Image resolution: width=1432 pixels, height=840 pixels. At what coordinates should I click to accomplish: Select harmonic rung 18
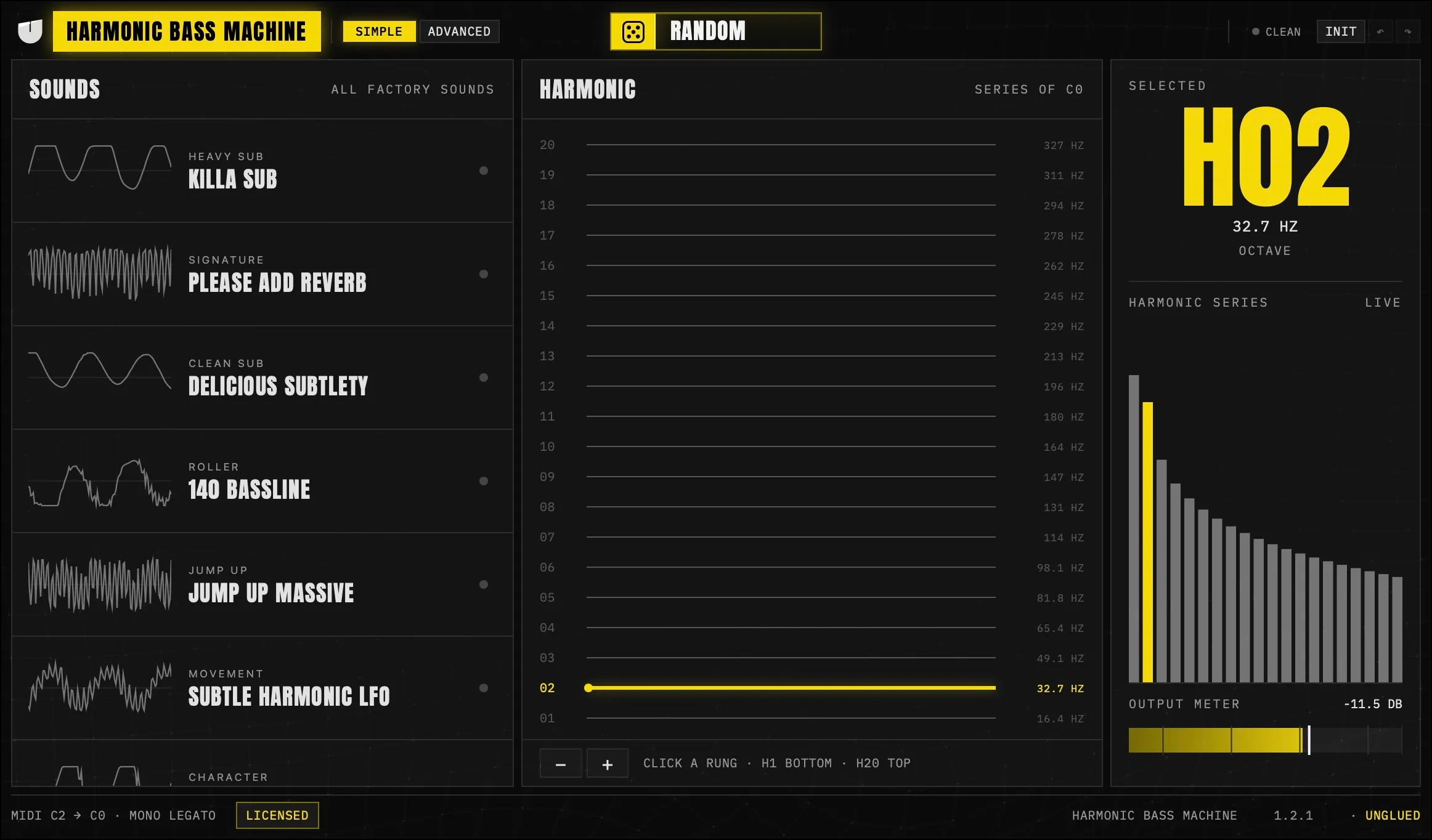click(x=791, y=205)
